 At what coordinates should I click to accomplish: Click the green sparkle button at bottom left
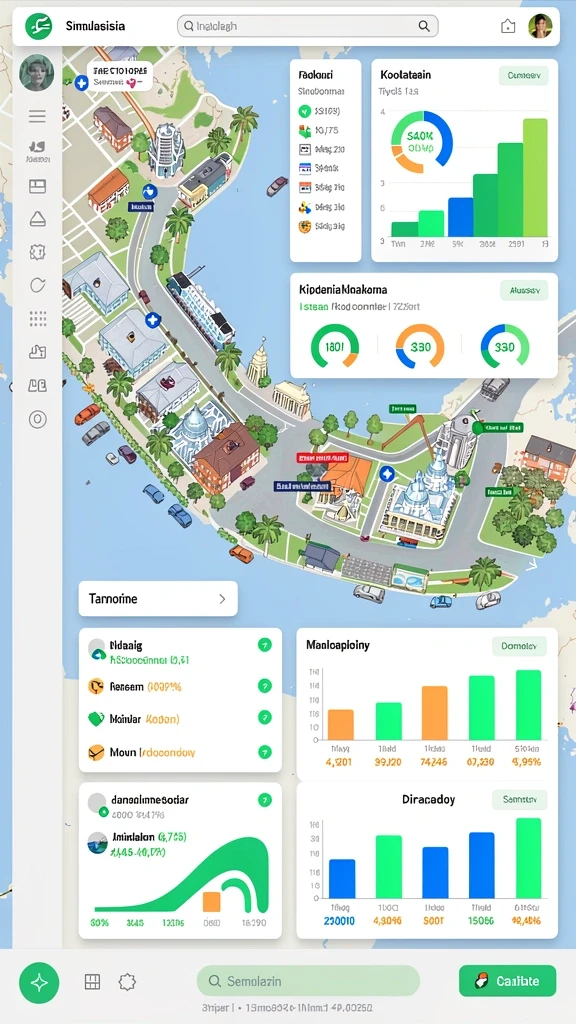point(39,983)
